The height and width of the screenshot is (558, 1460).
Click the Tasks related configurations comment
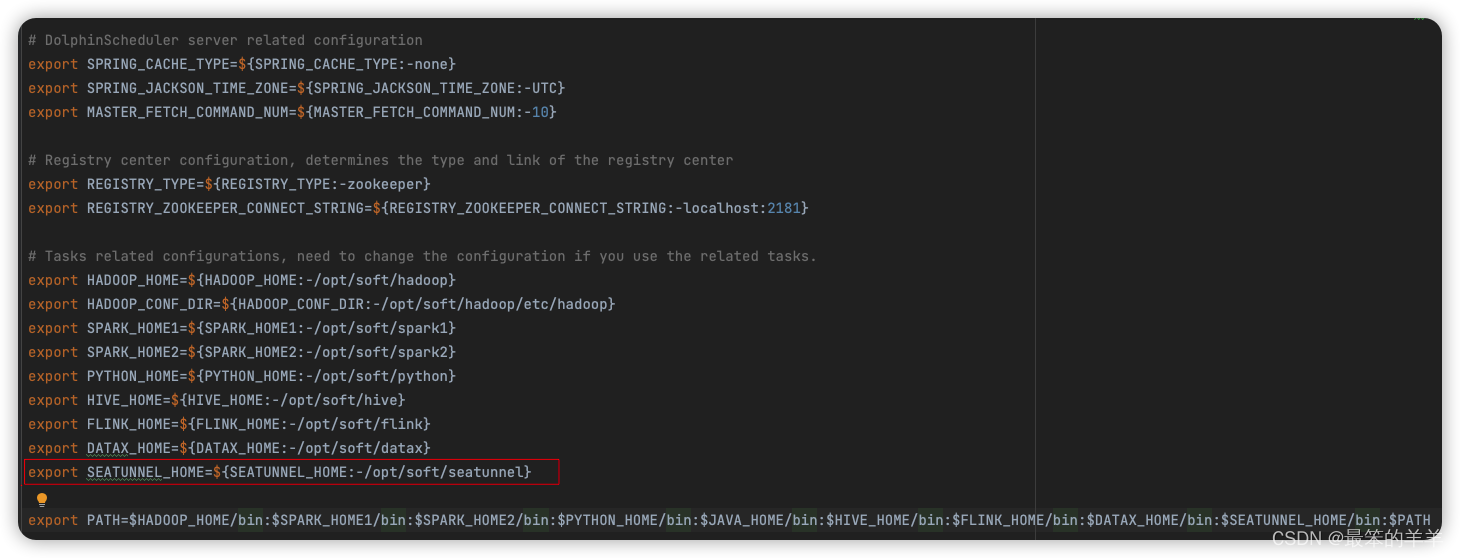tap(422, 256)
